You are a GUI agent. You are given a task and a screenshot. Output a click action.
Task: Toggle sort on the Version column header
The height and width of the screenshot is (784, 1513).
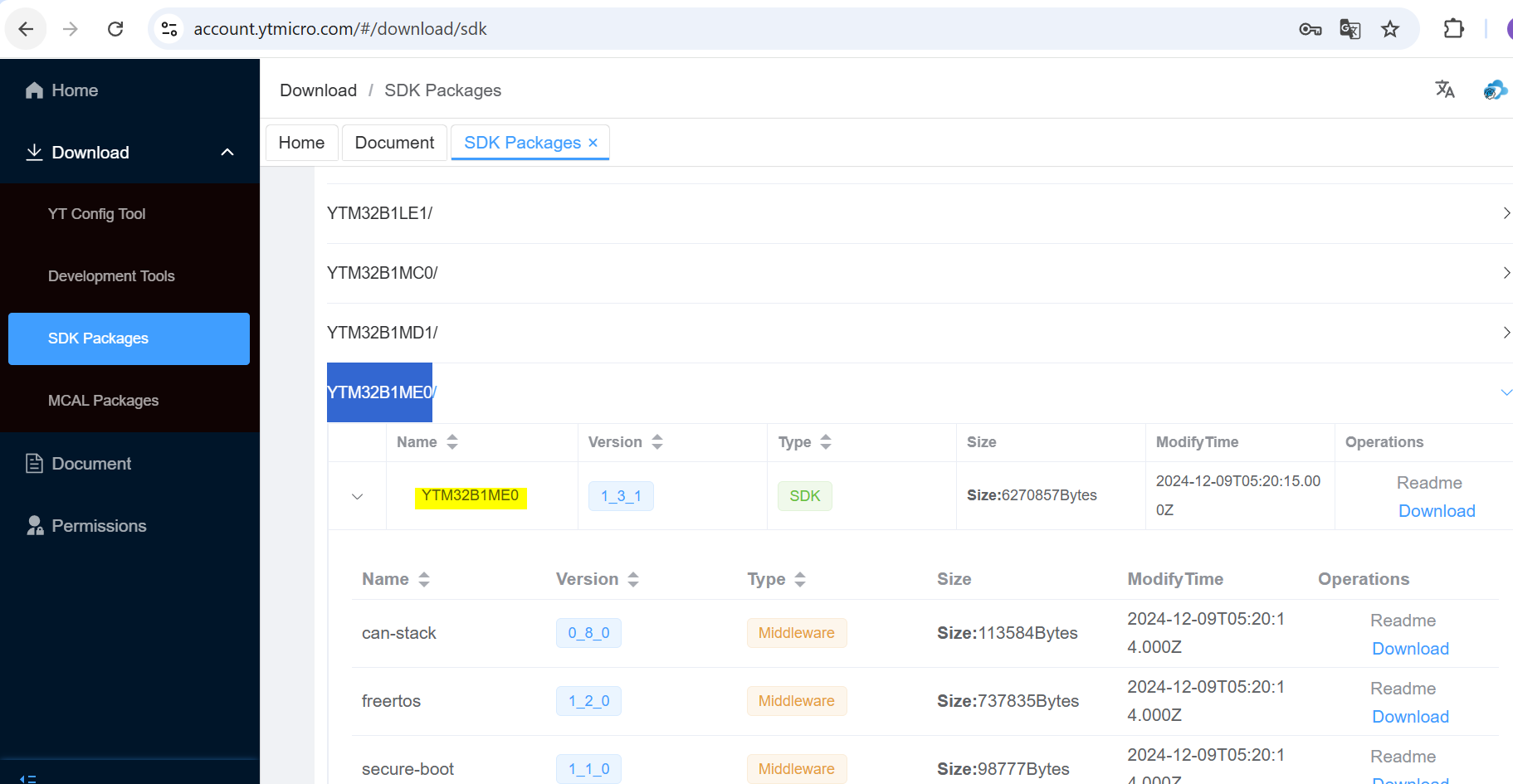coord(657,442)
